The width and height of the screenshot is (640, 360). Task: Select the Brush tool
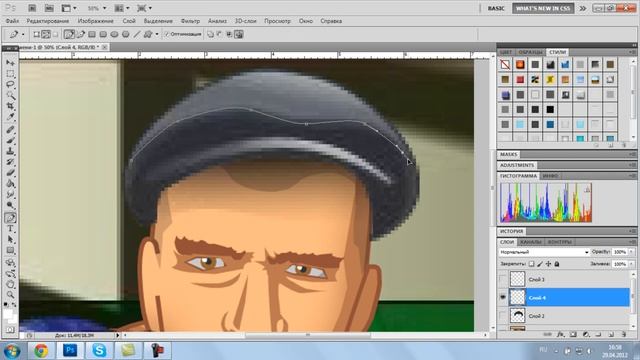click(10, 141)
